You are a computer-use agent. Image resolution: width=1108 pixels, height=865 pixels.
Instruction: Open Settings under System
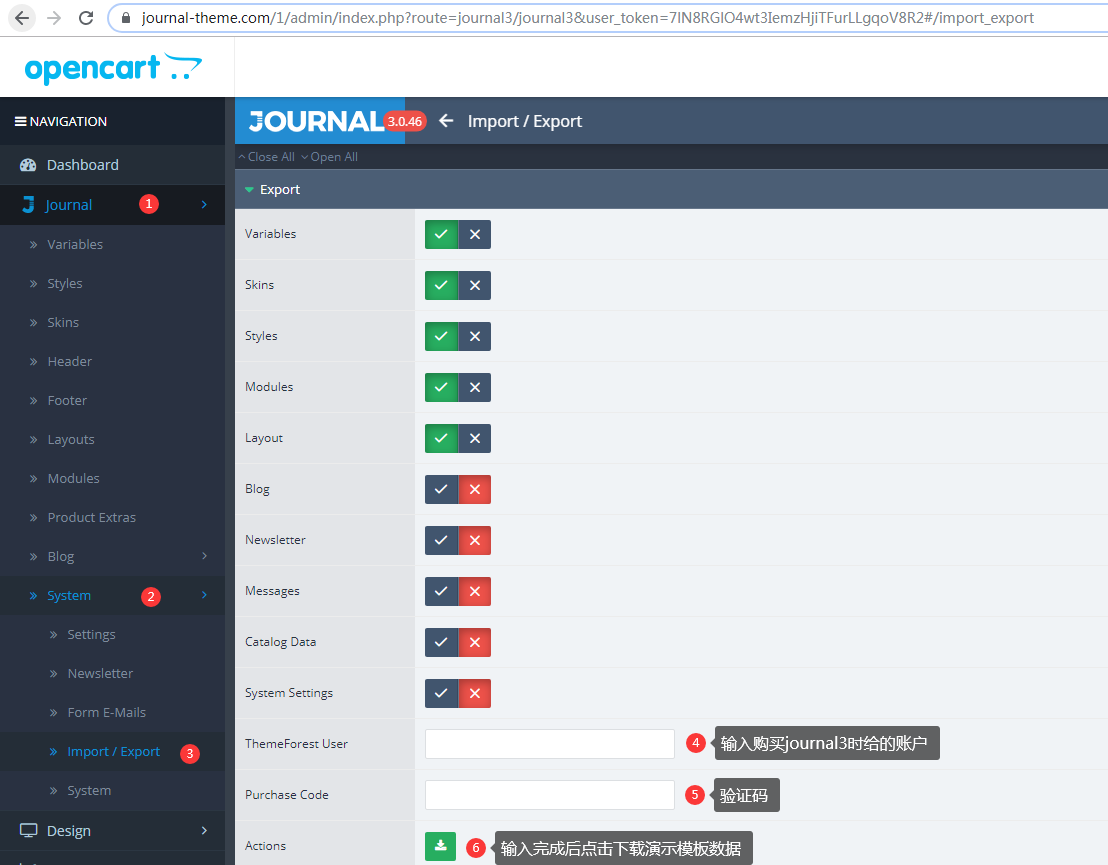click(x=91, y=635)
